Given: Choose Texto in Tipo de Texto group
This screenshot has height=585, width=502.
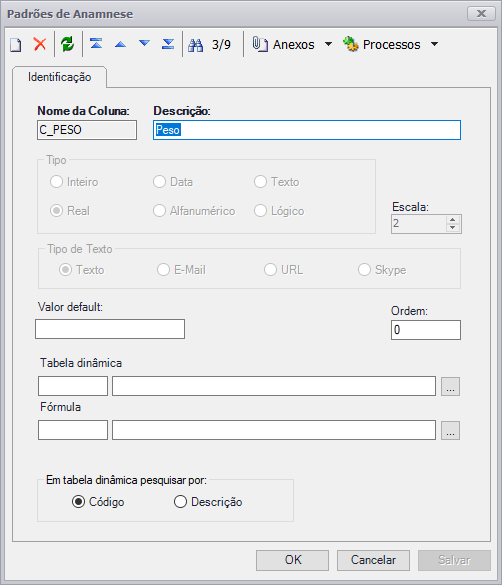Looking at the screenshot, I should [x=65, y=270].
